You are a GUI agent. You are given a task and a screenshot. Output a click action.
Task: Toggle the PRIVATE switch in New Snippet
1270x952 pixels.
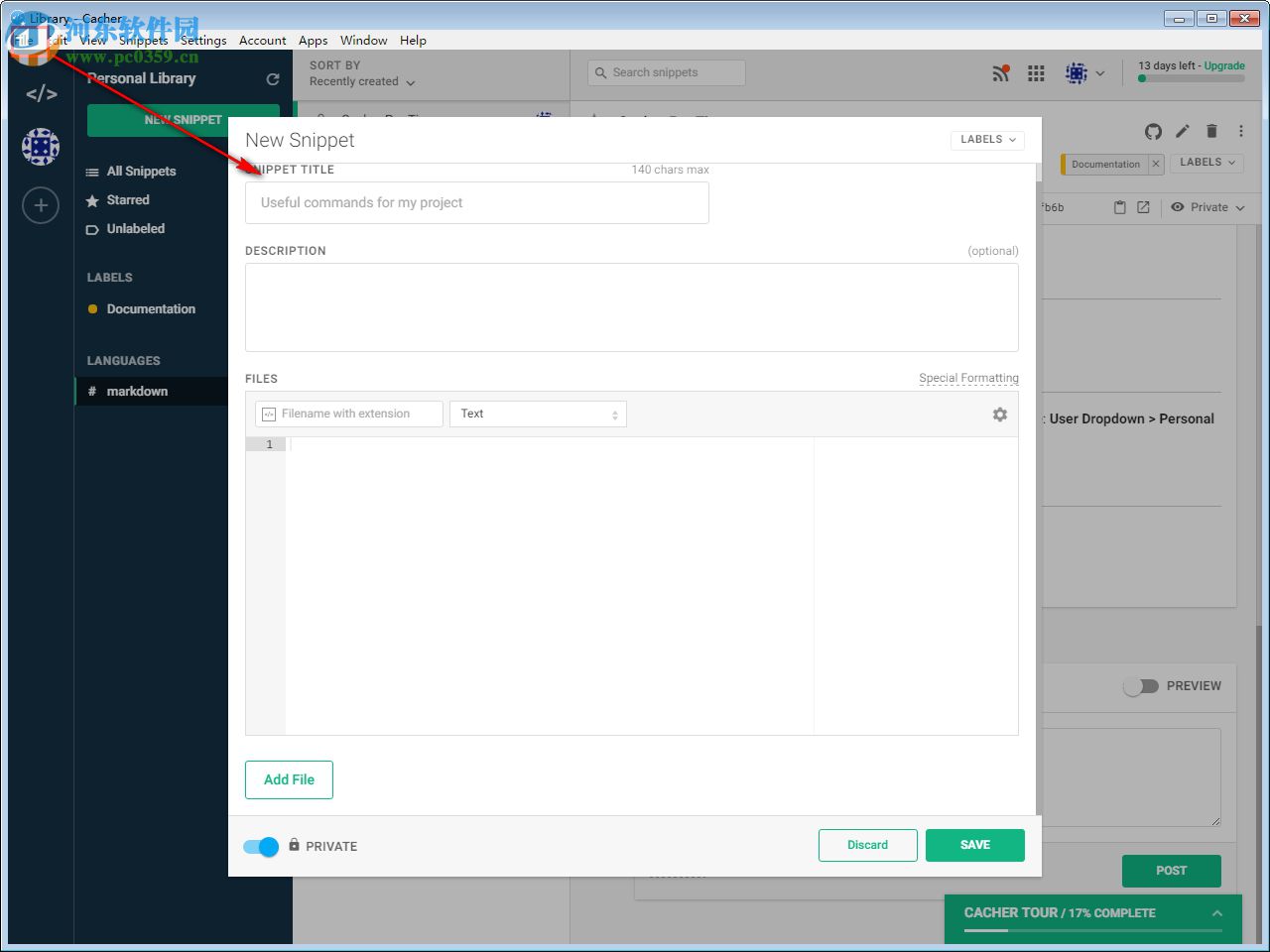point(261,846)
